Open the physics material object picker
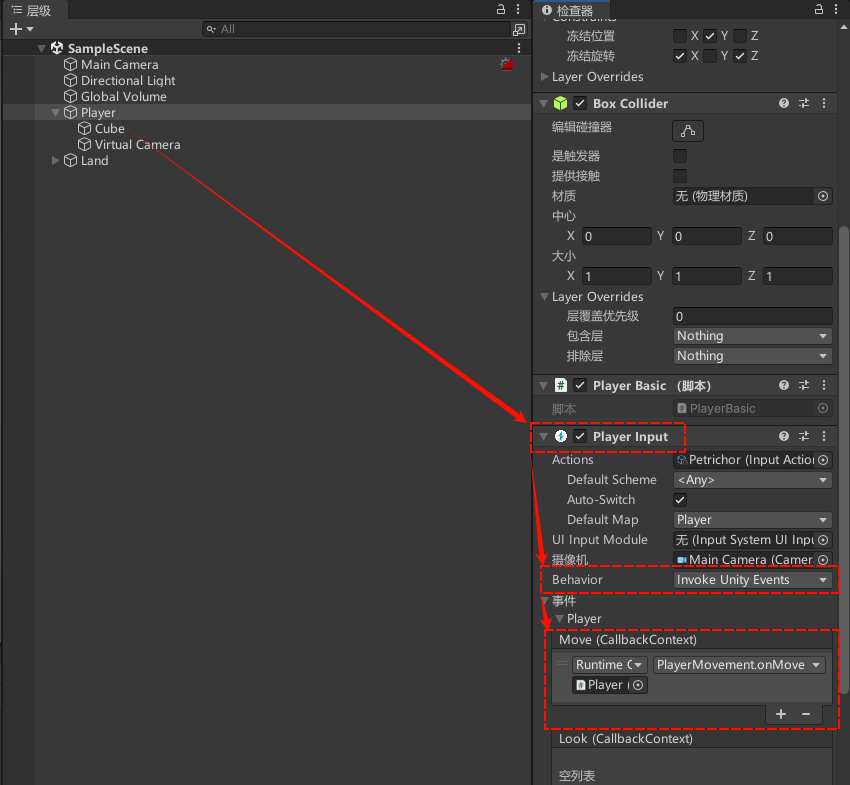 [823, 196]
